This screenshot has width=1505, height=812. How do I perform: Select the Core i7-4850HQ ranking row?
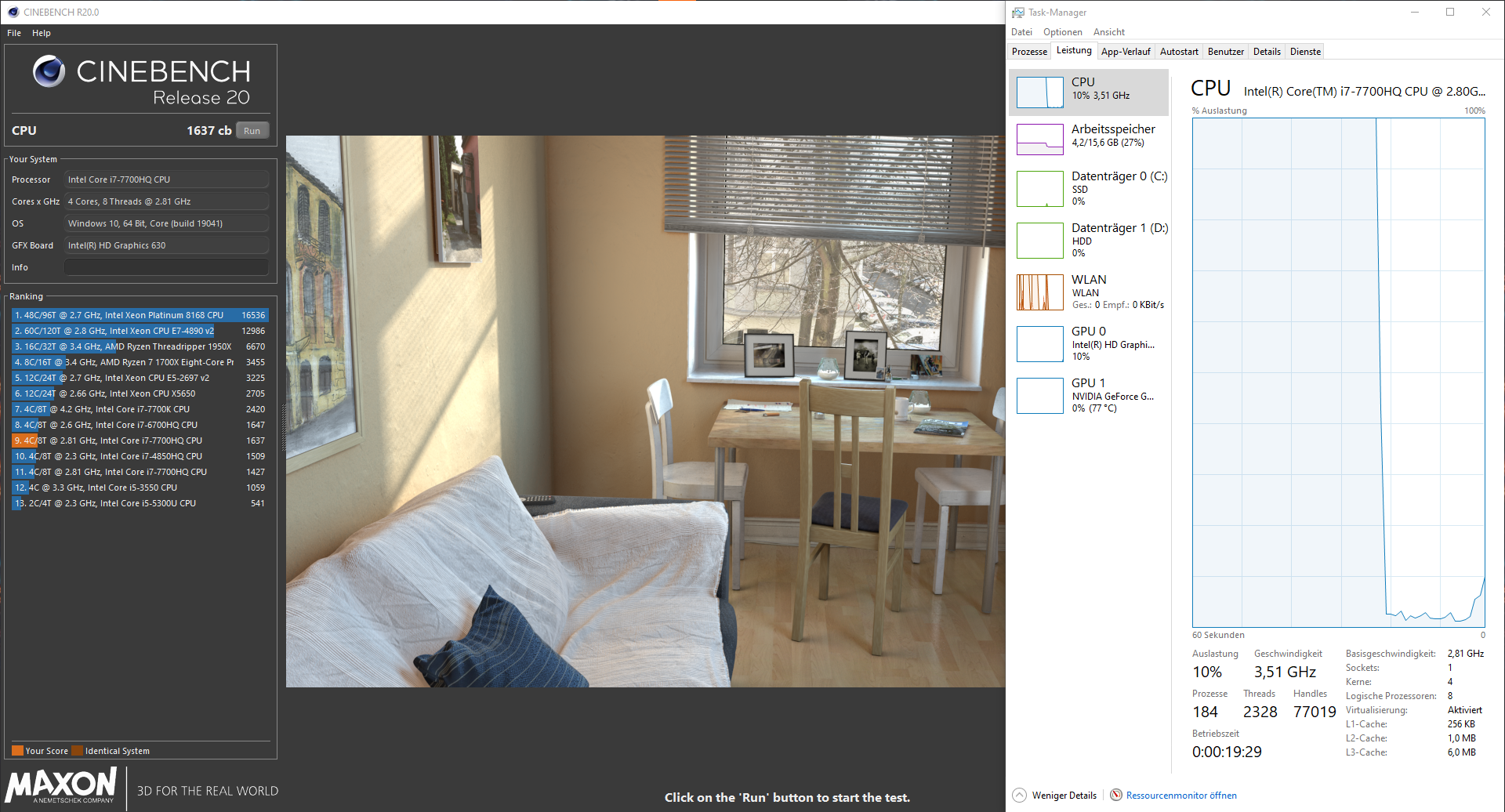pos(140,456)
